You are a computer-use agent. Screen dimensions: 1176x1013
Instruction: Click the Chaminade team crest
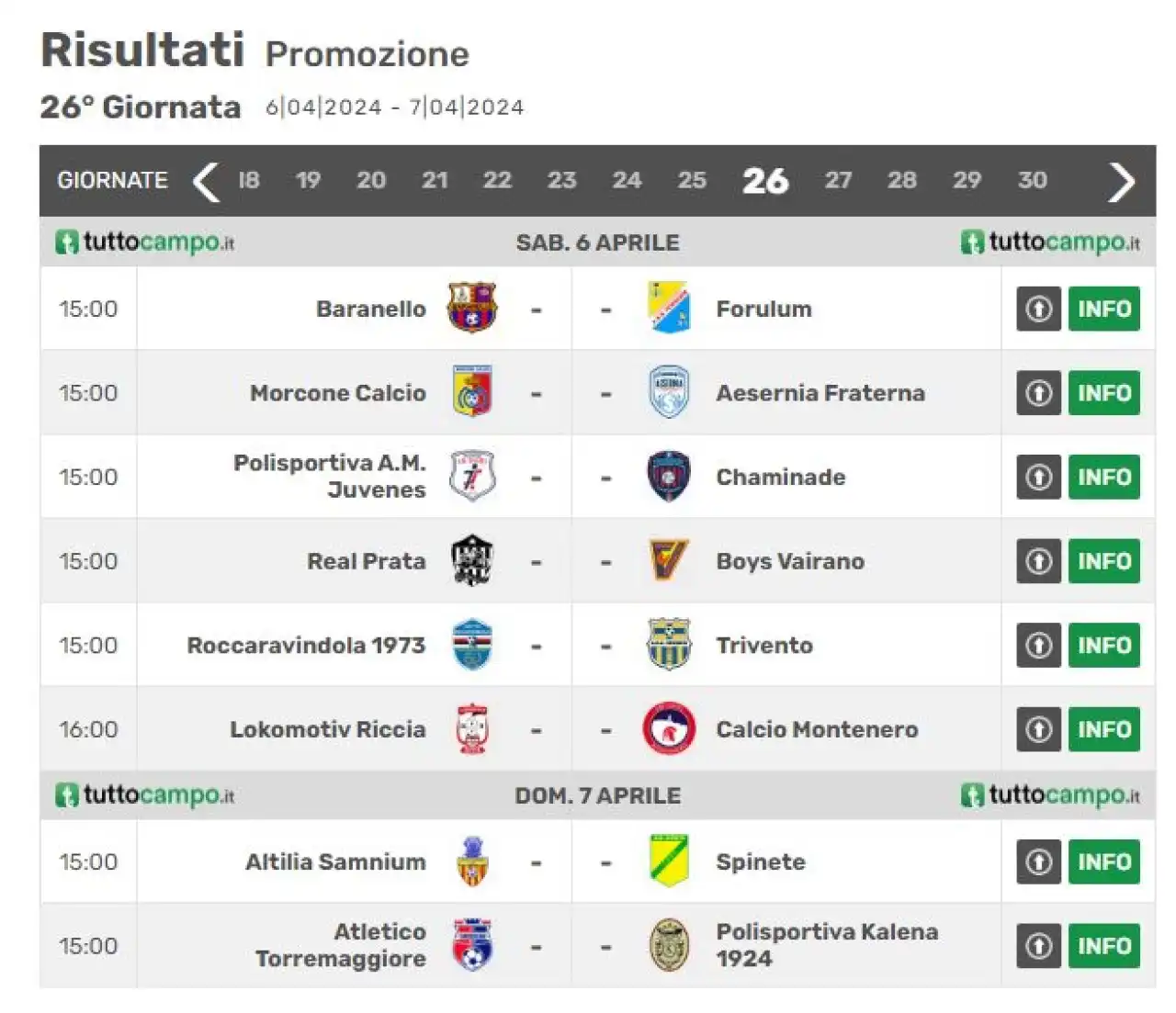pyautogui.click(x=669, y=476)
